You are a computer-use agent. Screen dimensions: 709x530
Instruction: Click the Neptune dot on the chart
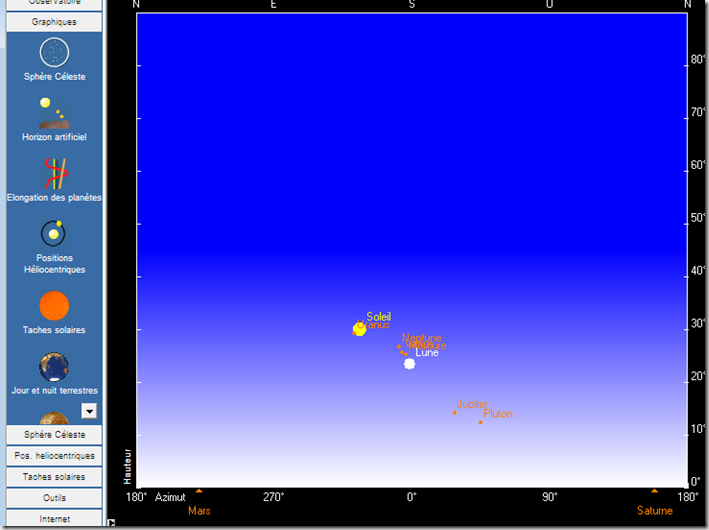click(399, 347)
